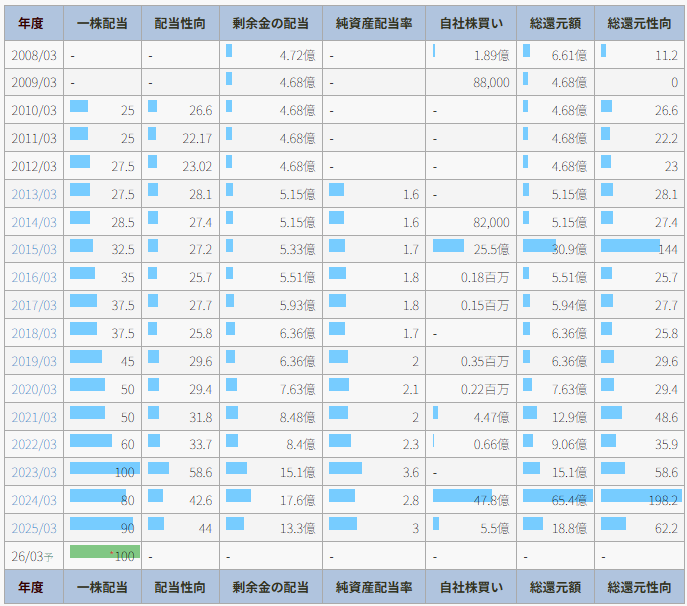Click the 2025/03 year link
The height and width of the screenshot is (606, 687).
click(33, 527)
